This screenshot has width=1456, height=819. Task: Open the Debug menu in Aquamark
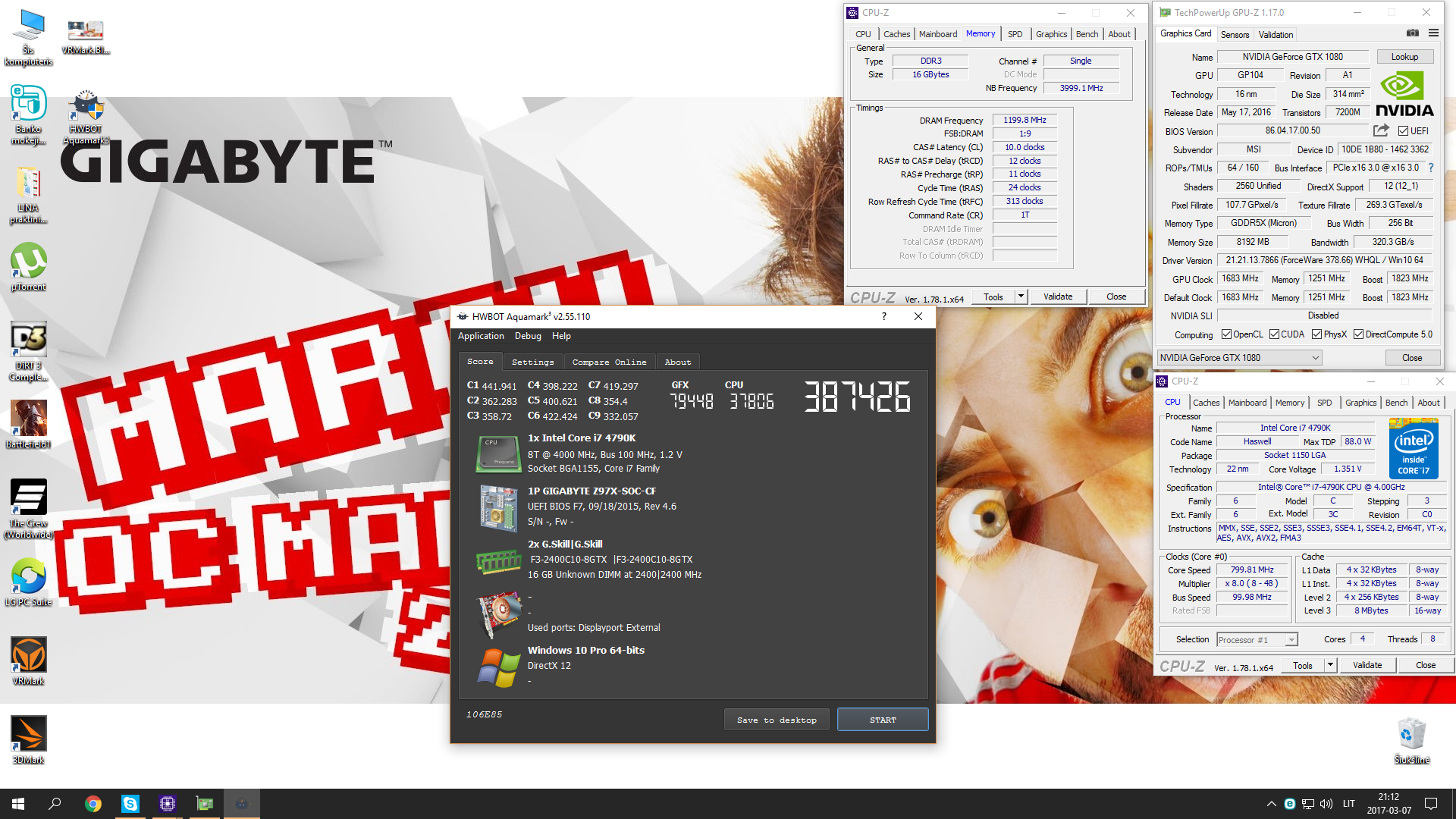(528, 336)
